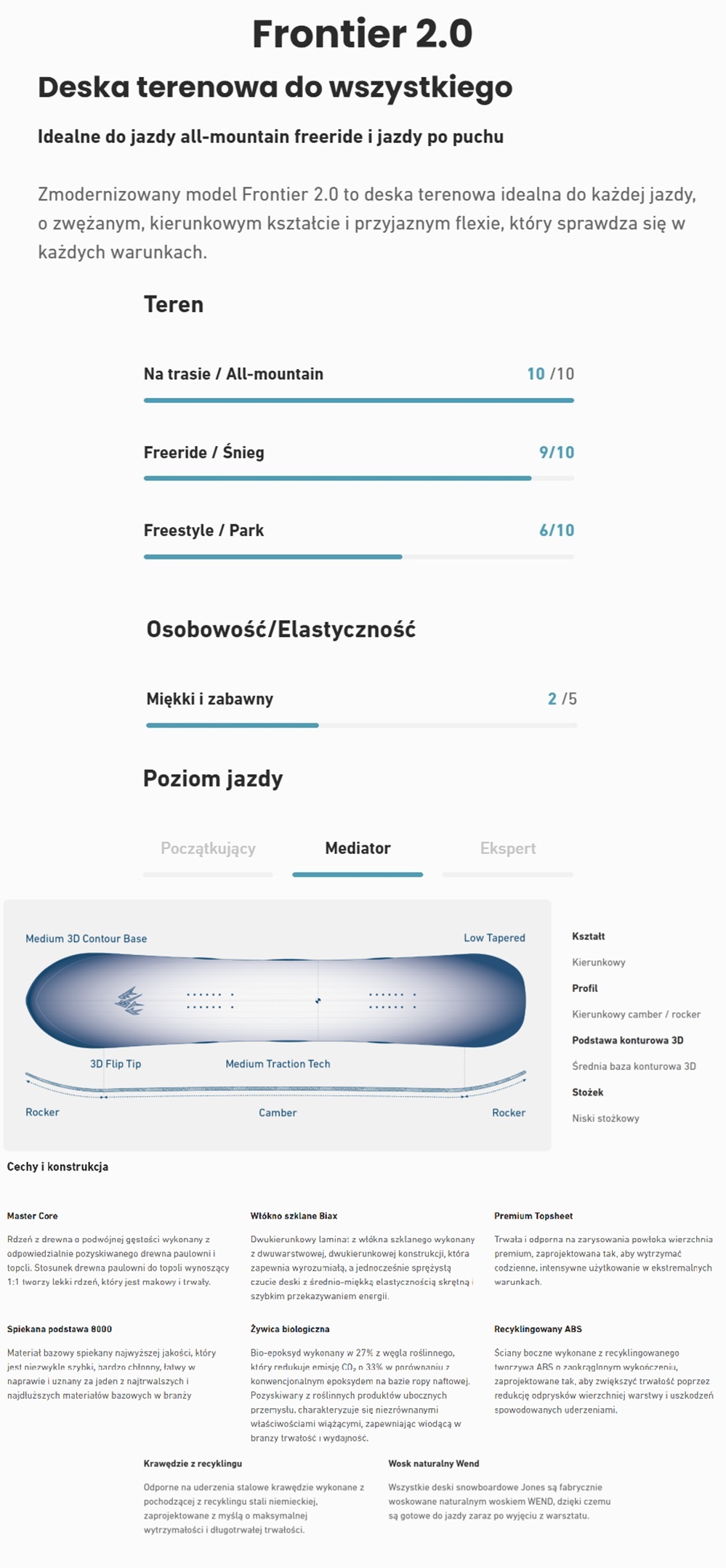
Task: Click the Frontier 2.0 page title
Action: pos(362,34)
